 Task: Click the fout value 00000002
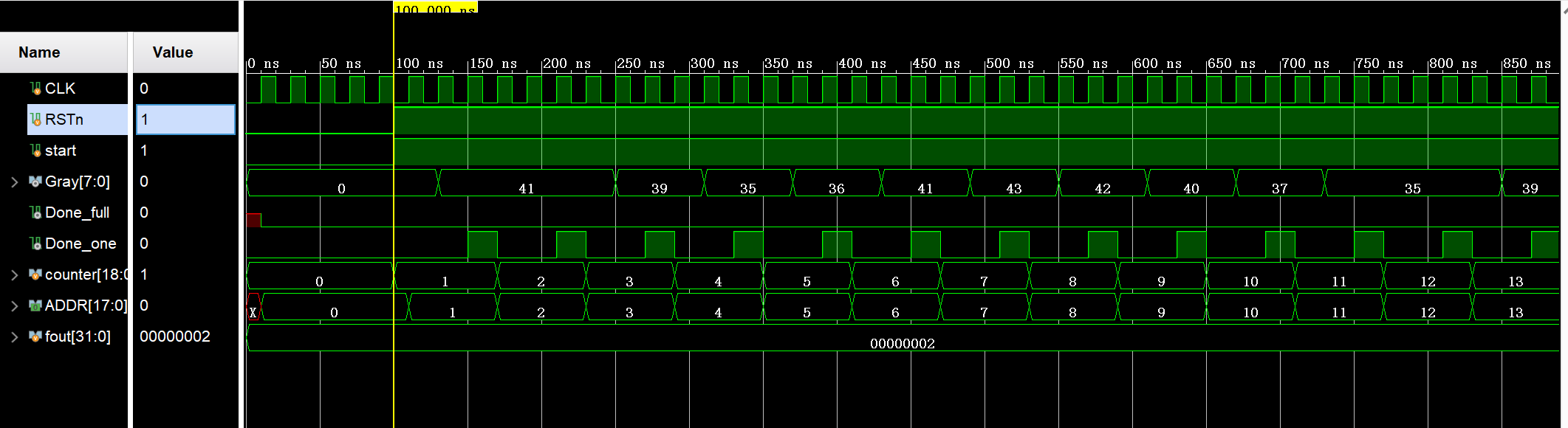(x=175, y=336)
